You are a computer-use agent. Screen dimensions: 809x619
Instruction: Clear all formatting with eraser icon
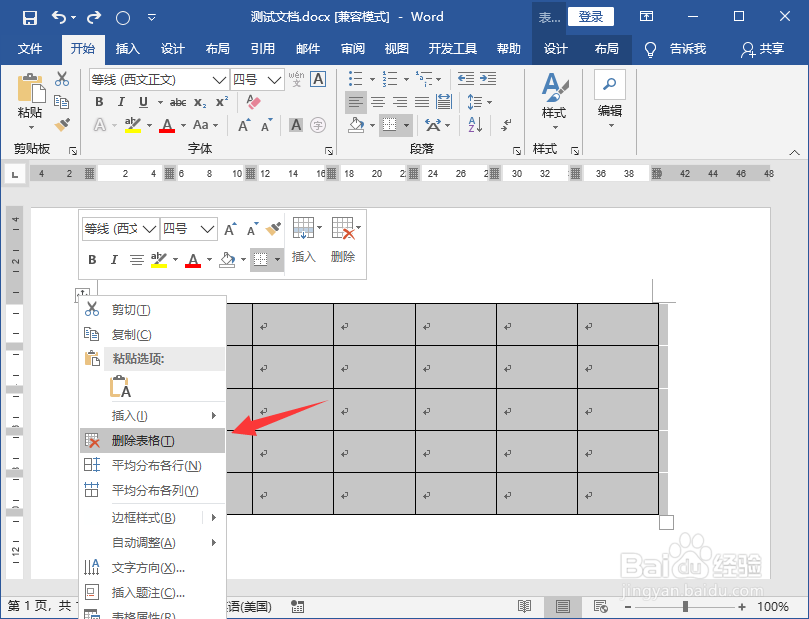(x=253, y=102)
